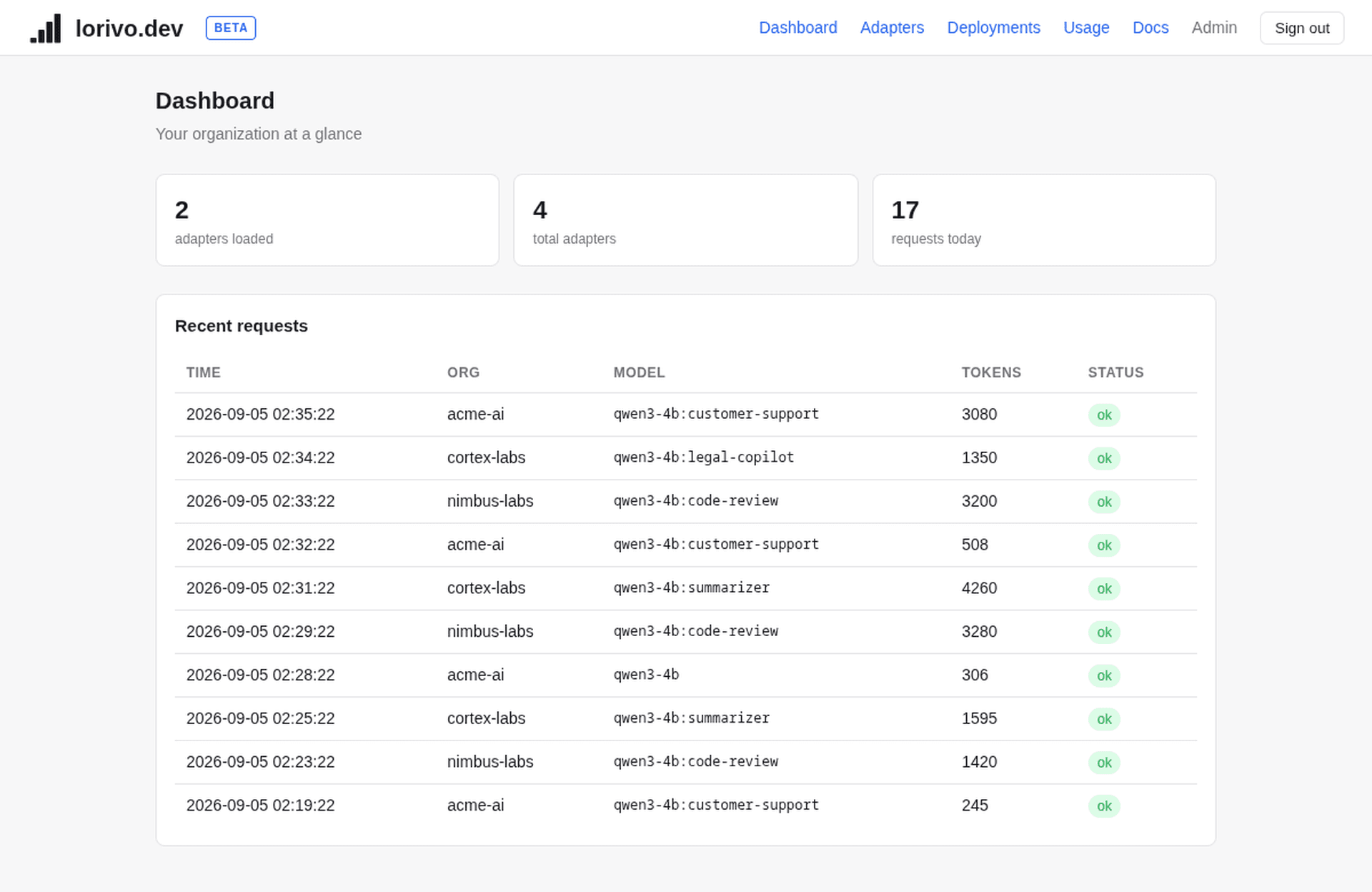
Task: Select timestamp 2026-09-05 02:23:22
Action: 260,762
